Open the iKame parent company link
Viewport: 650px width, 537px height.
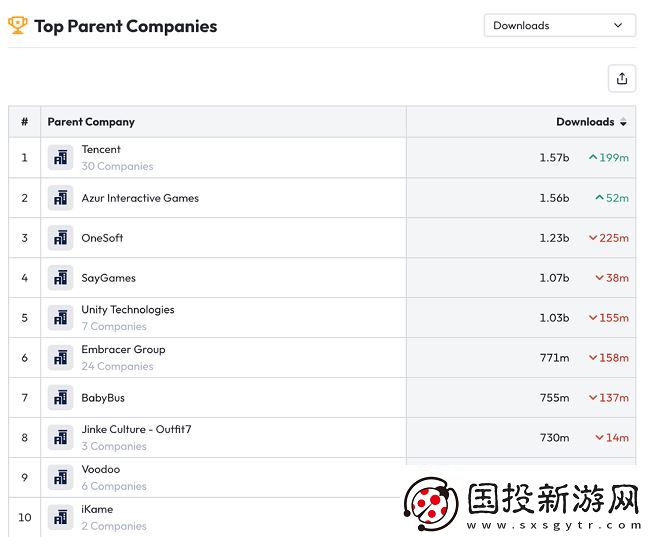click(97, 509)
